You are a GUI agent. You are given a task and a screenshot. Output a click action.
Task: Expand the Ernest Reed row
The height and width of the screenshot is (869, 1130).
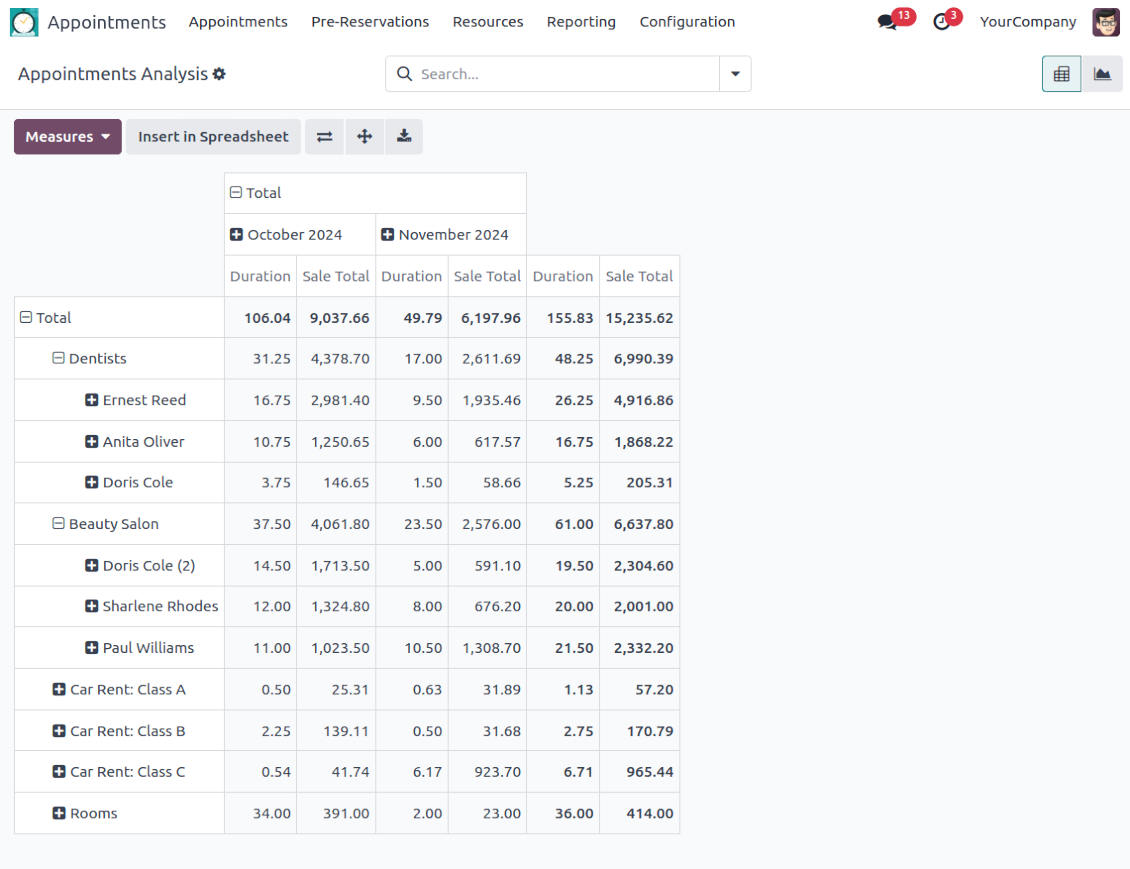pyautogui.click(x=92, y=400)
